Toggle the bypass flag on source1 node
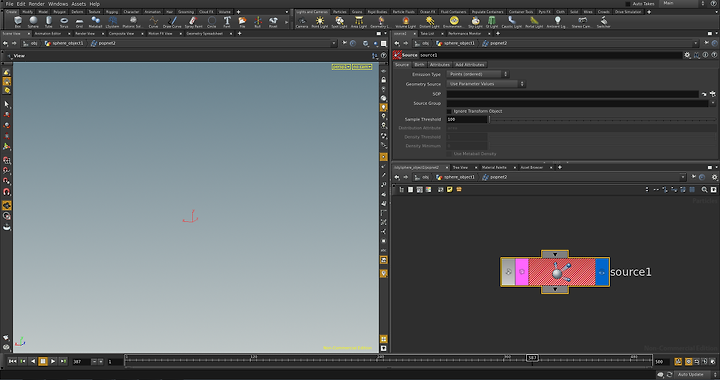The width and height of the screenshot is (720, 380). pos(508,272)
